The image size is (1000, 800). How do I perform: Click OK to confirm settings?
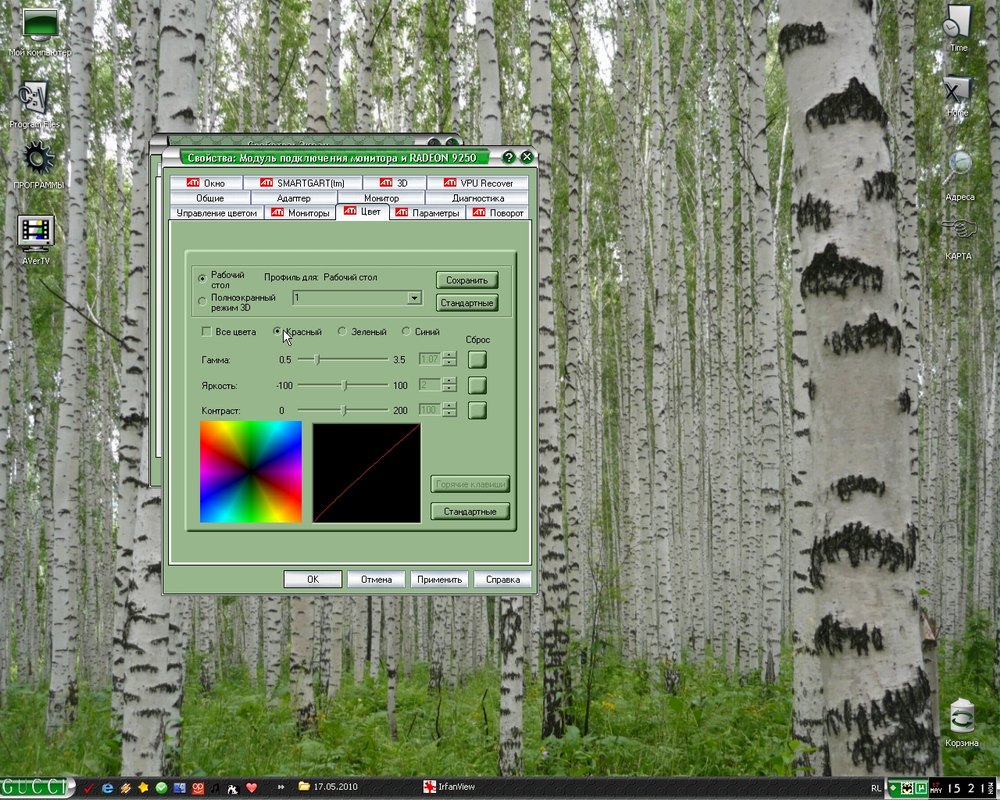tap(312, 579)
